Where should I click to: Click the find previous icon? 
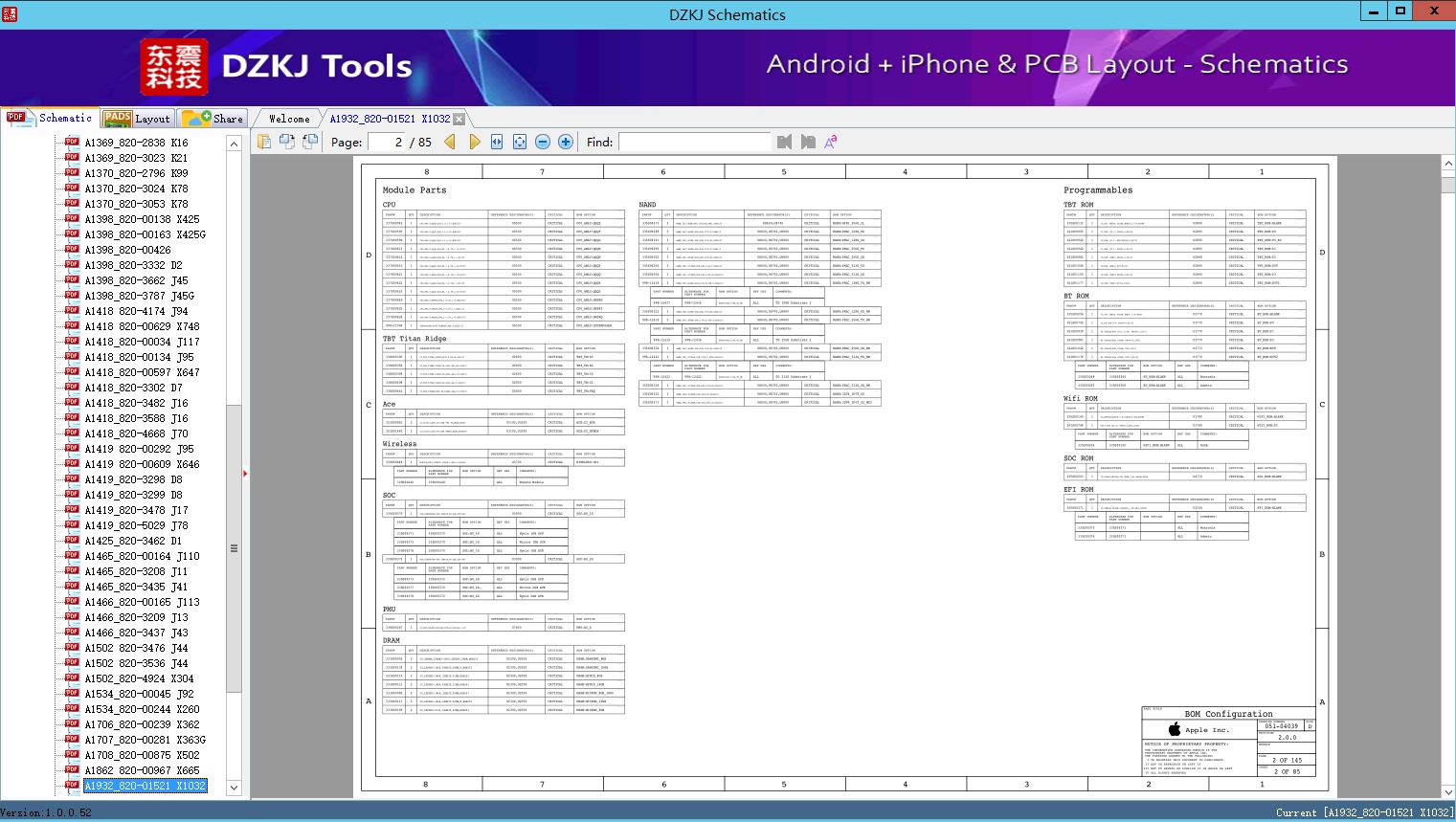coord(785,142)
